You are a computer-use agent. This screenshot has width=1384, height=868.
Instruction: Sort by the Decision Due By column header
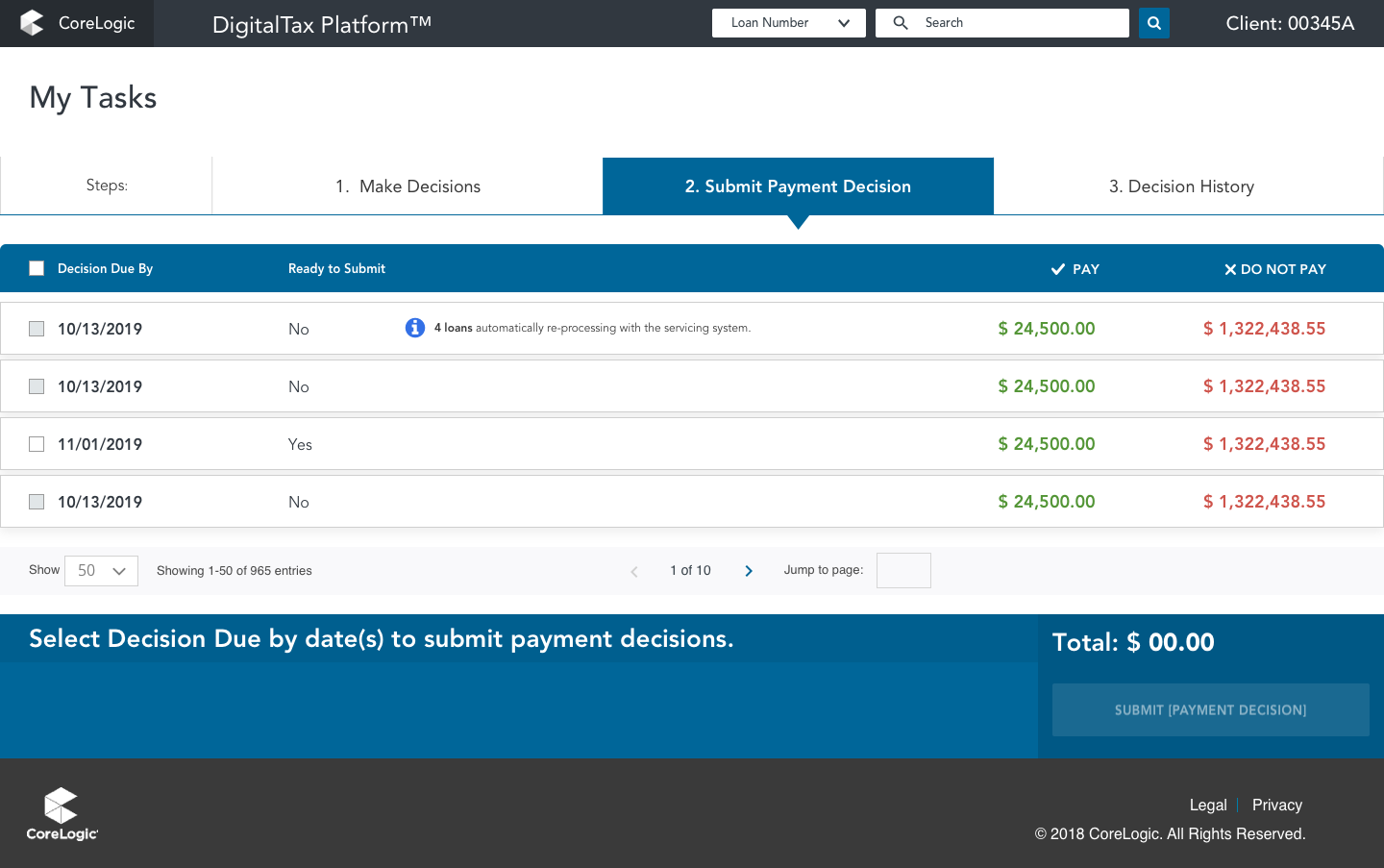coord(105,269)
